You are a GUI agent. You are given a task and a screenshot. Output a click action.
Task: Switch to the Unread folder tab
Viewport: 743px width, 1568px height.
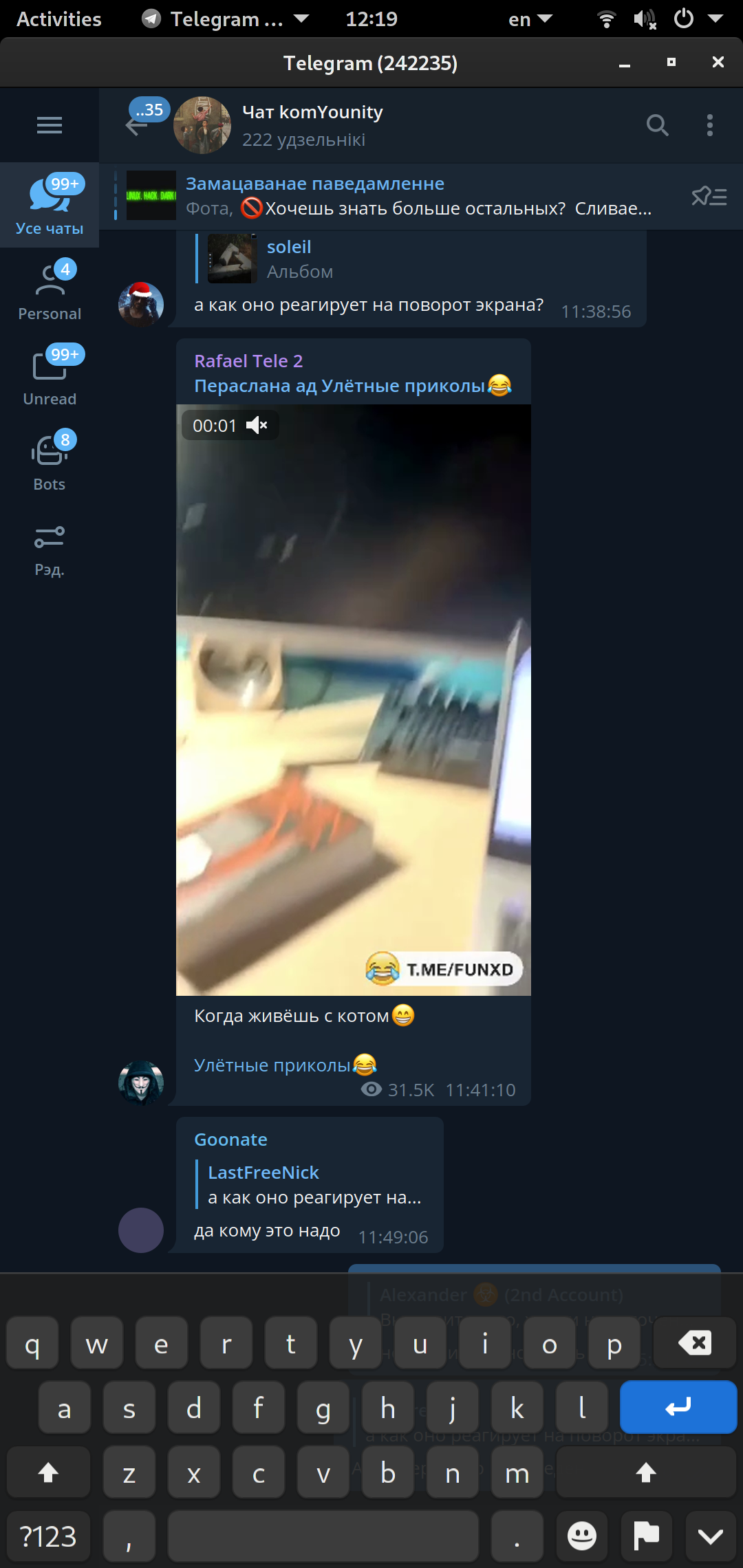point(50,375)
